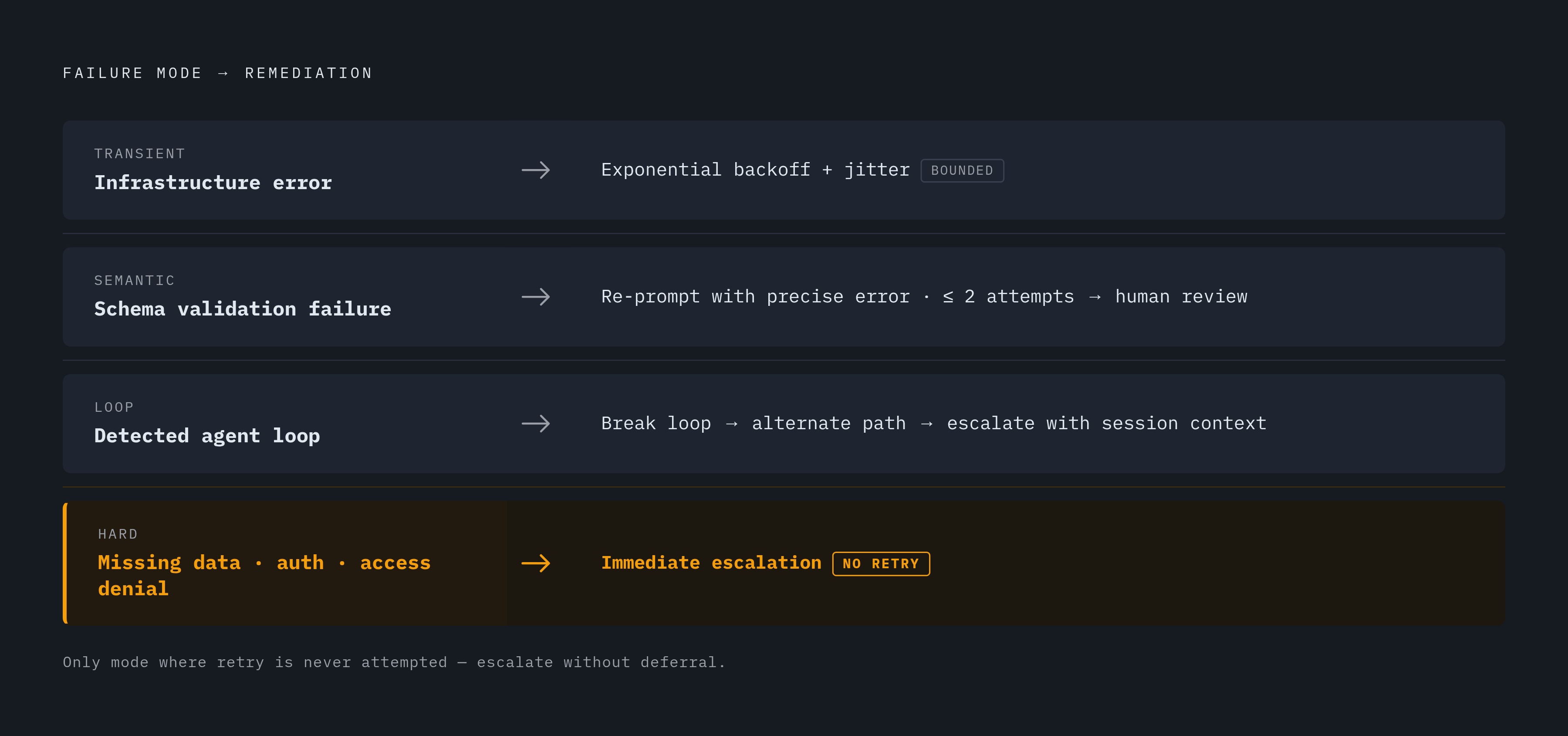Click the SEMANTIC category label

coord(135,281)
